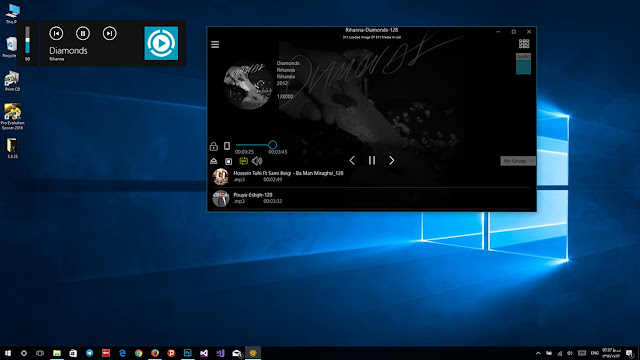Click the Diamonds title in track info
Viewport: 640px width, 360px height.
288,63
